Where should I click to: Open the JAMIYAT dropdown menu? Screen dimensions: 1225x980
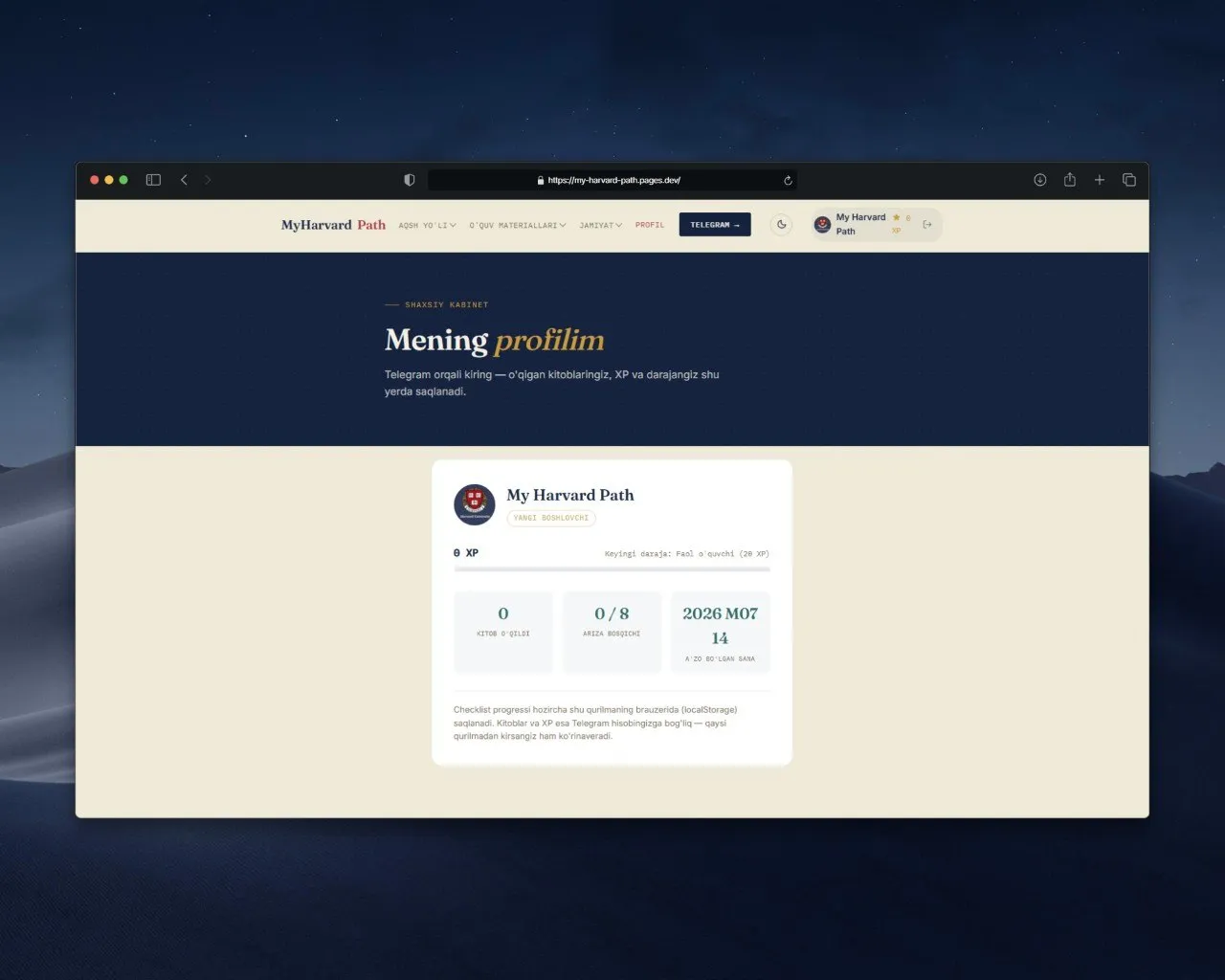(x=601, y=226)
